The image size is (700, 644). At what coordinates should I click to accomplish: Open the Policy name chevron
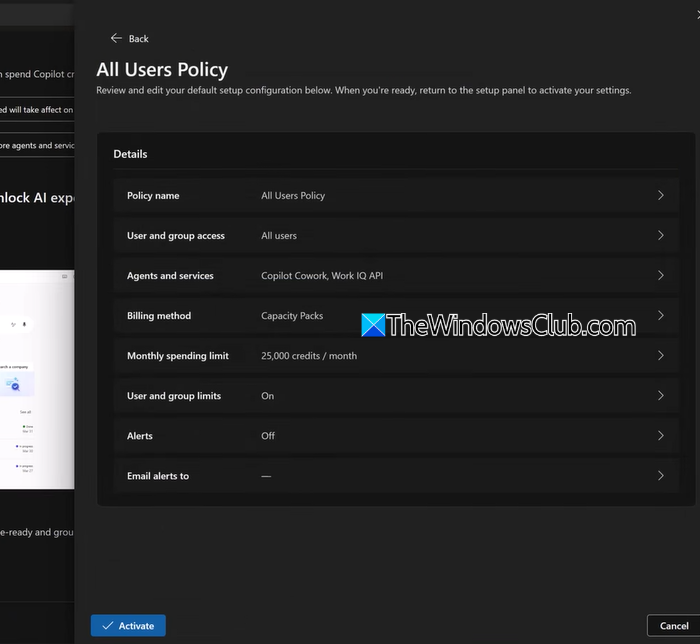[661, 195]
